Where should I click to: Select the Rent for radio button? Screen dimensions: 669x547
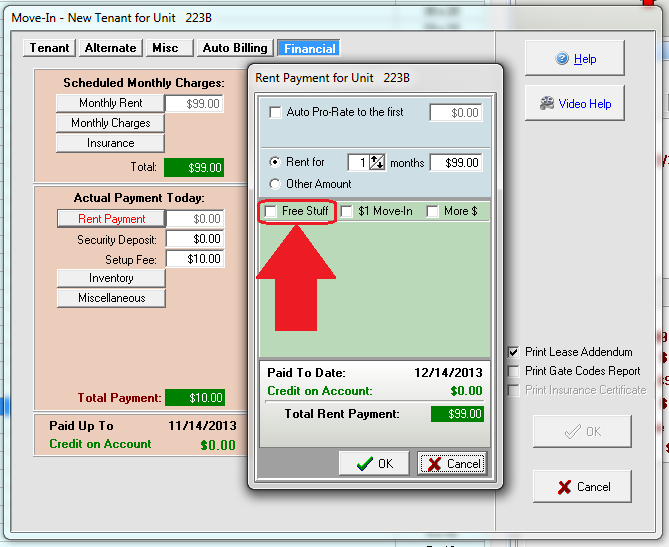(275, 162)
